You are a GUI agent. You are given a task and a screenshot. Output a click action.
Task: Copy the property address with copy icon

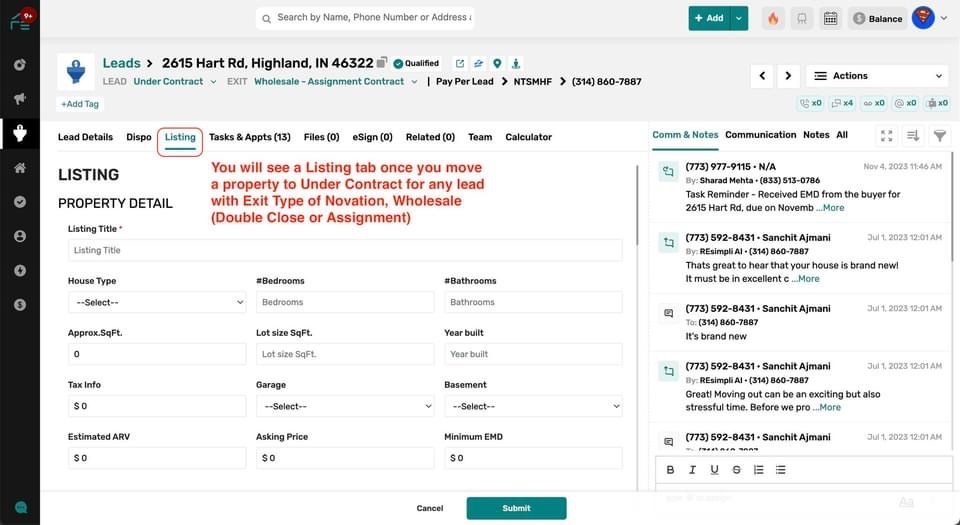point(381,63)
